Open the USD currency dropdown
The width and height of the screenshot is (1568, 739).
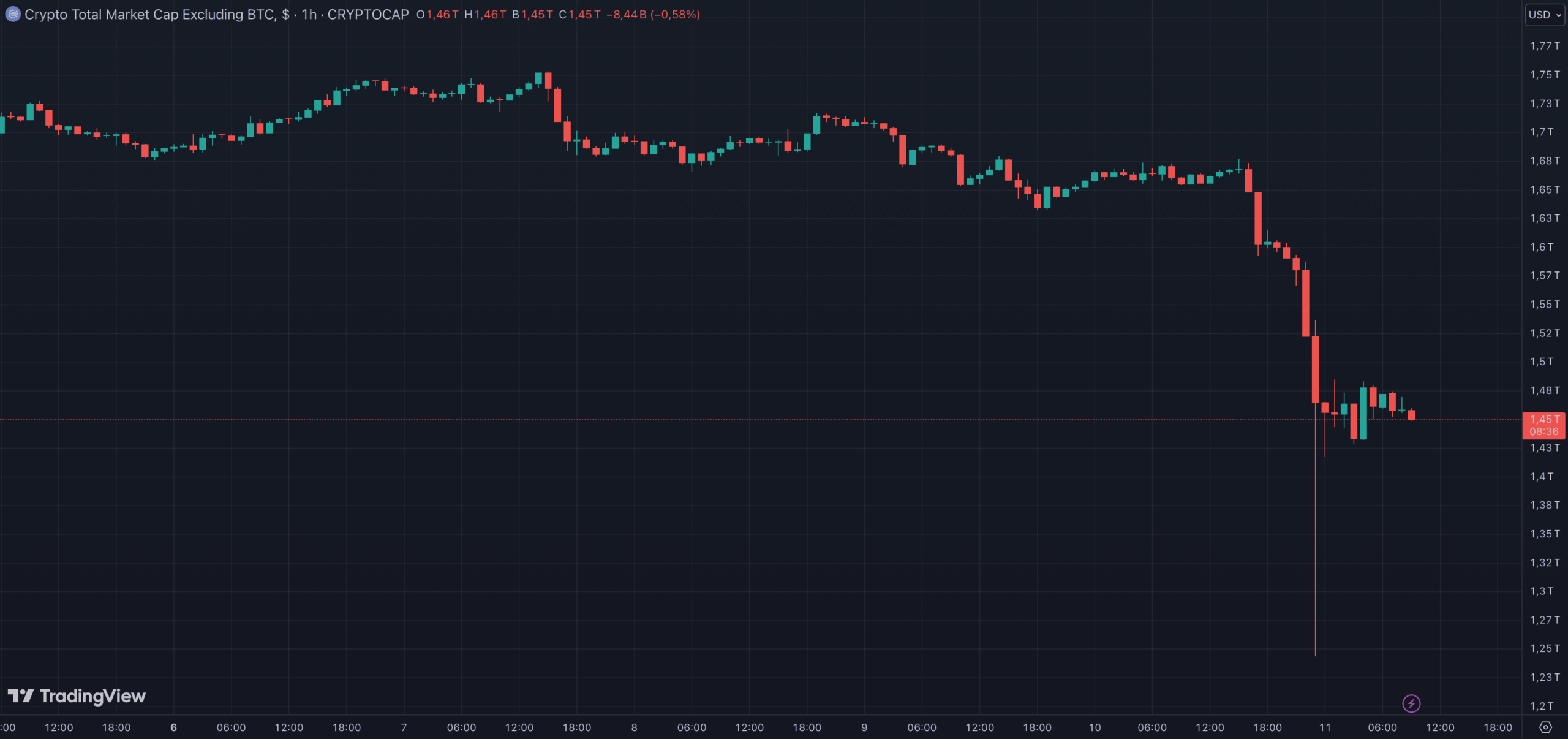click(x=1544, y=15)
